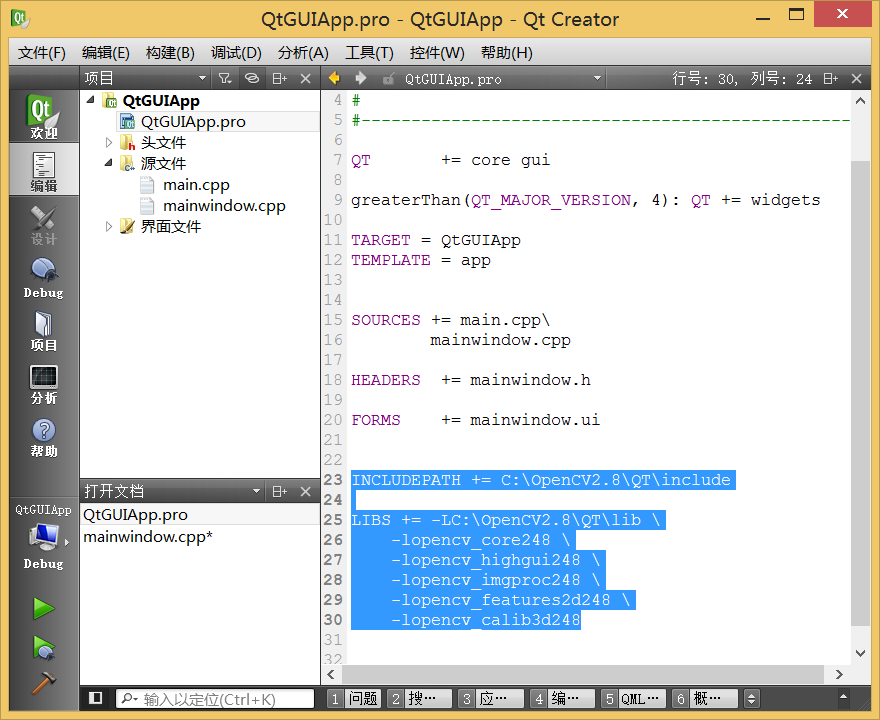Click the editor horizontal scrollbar track
The height and width of the screenshot is (720, 880).
[x=583, y=674]
